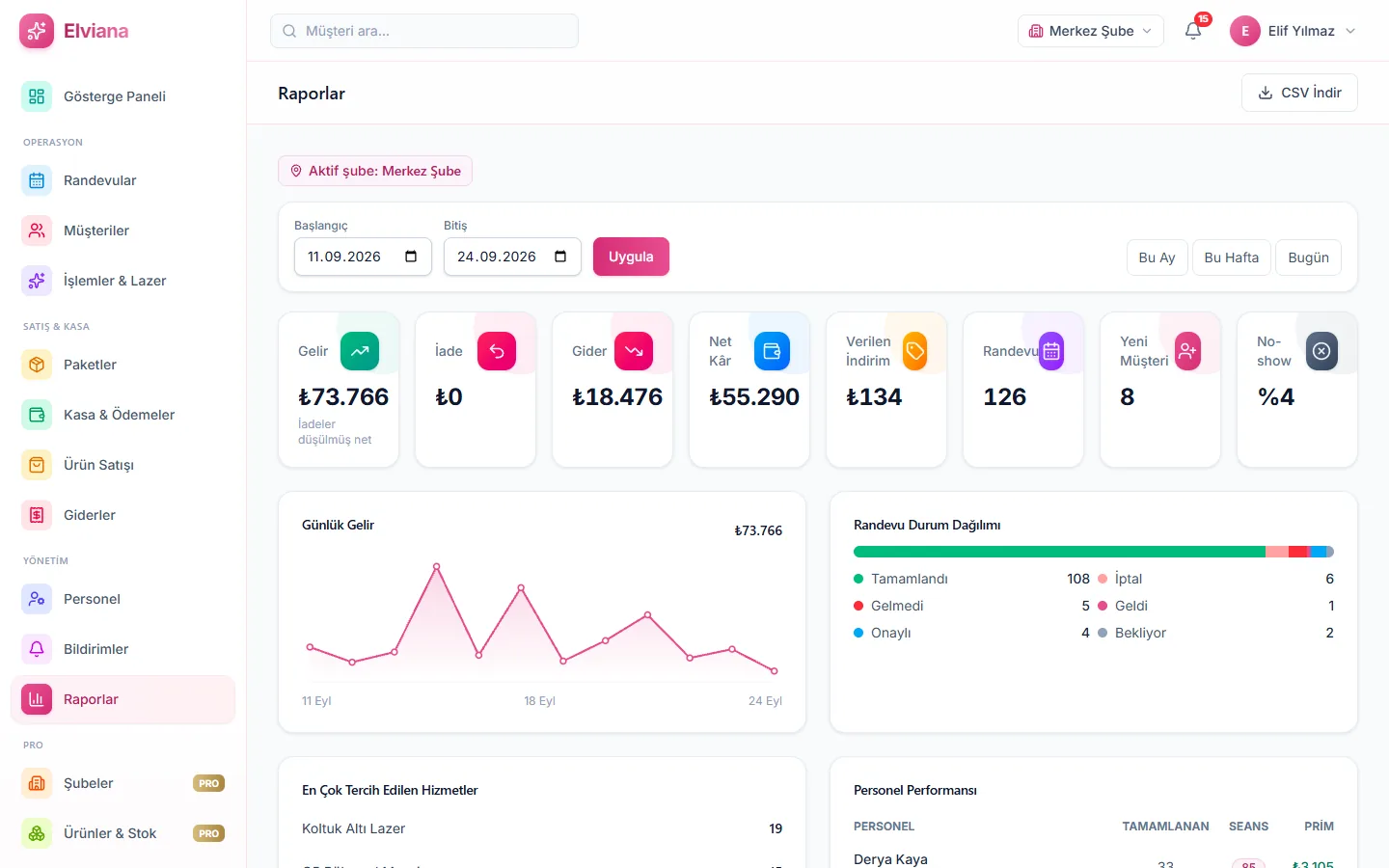
Task: Select Raporlar in the sidebar
Action: tap(123, 699)
